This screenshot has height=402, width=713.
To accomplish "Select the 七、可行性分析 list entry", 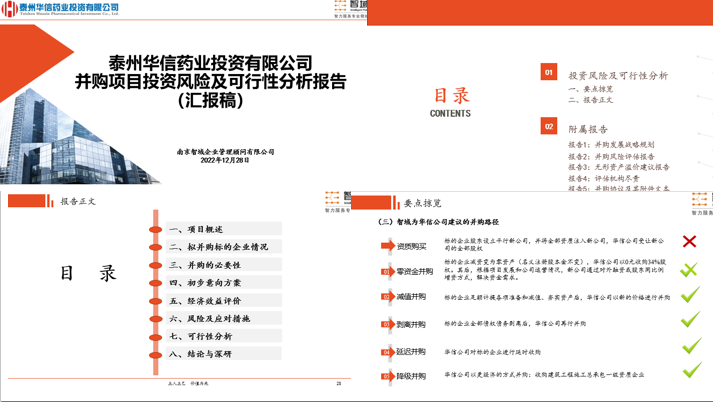I will click(224, 336).
